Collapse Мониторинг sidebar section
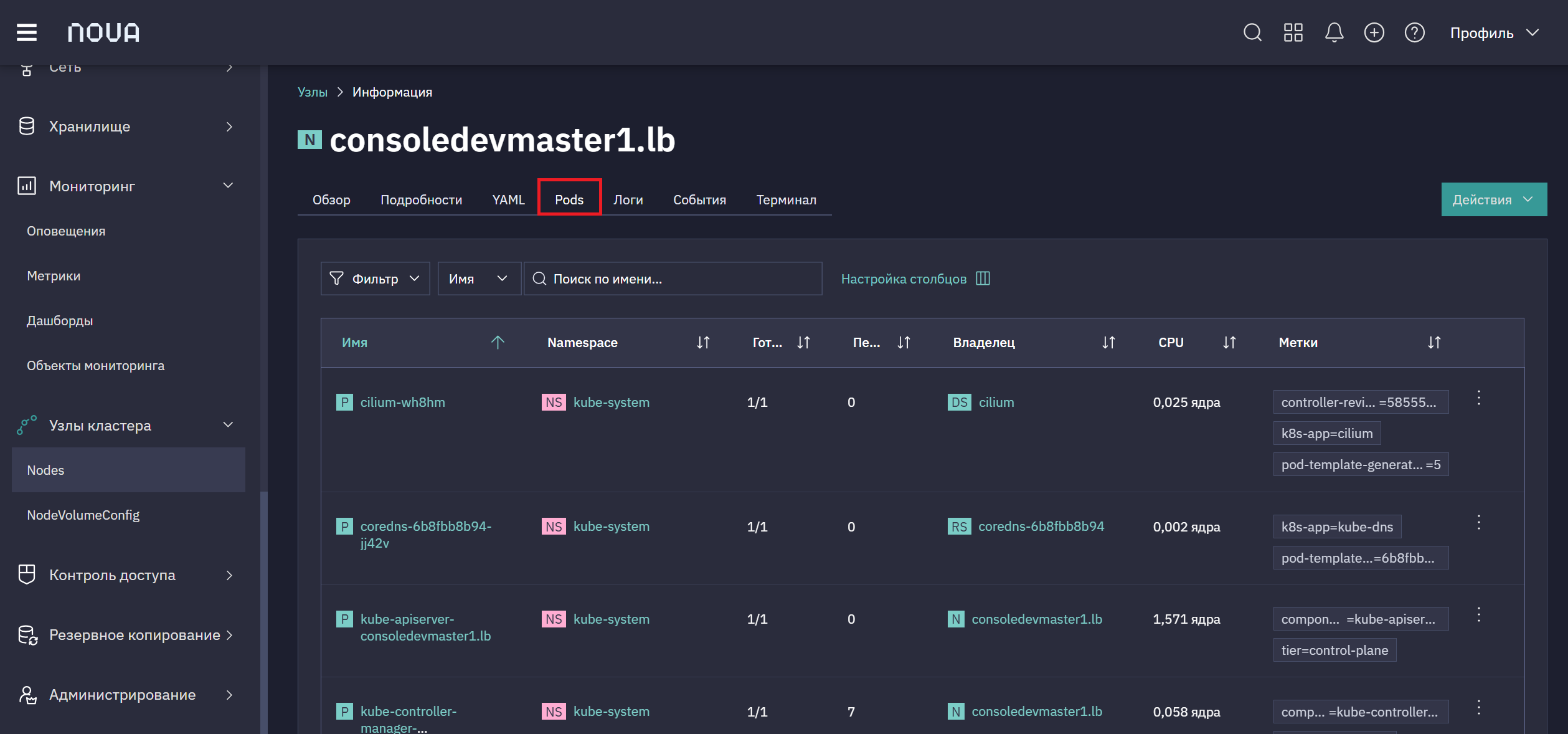Image resolution: width=1568 pixels, height=734 pixels. [128, 186]
